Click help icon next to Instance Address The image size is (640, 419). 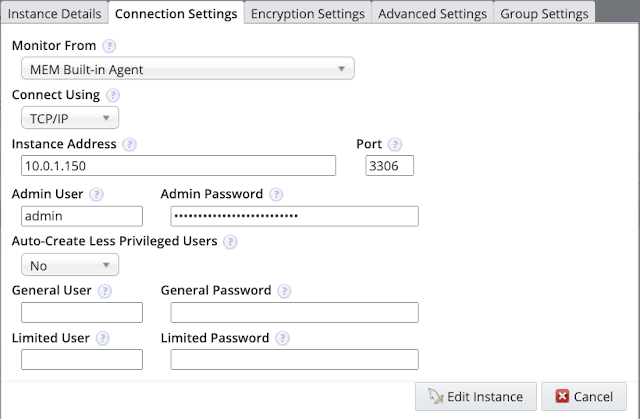click(x=130, y=145)
